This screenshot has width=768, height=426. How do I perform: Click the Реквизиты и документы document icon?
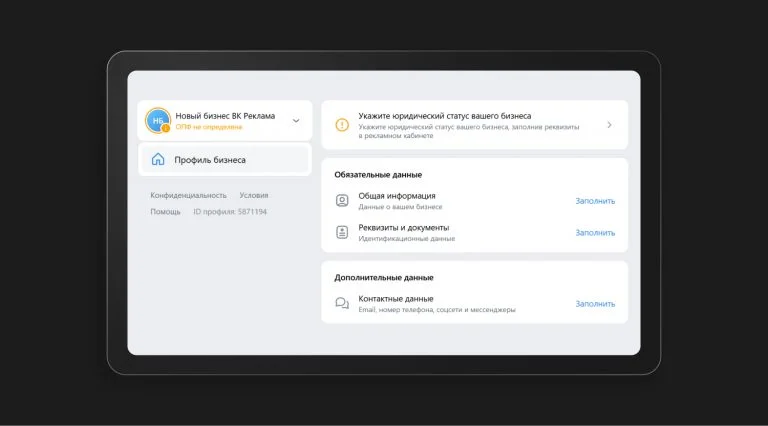pyautogui.click(x=342, y=232)
